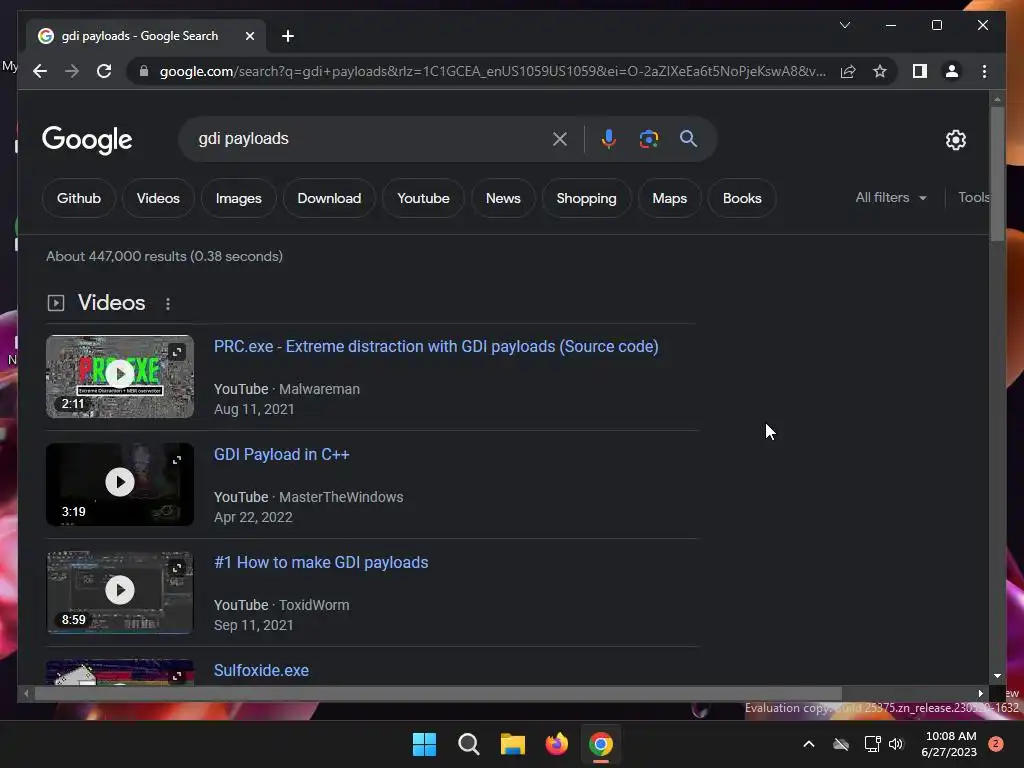Close the gdi payloads tab
This screenshot has height=768, width=1024.
pyautogui.click(x=249, y=36)
